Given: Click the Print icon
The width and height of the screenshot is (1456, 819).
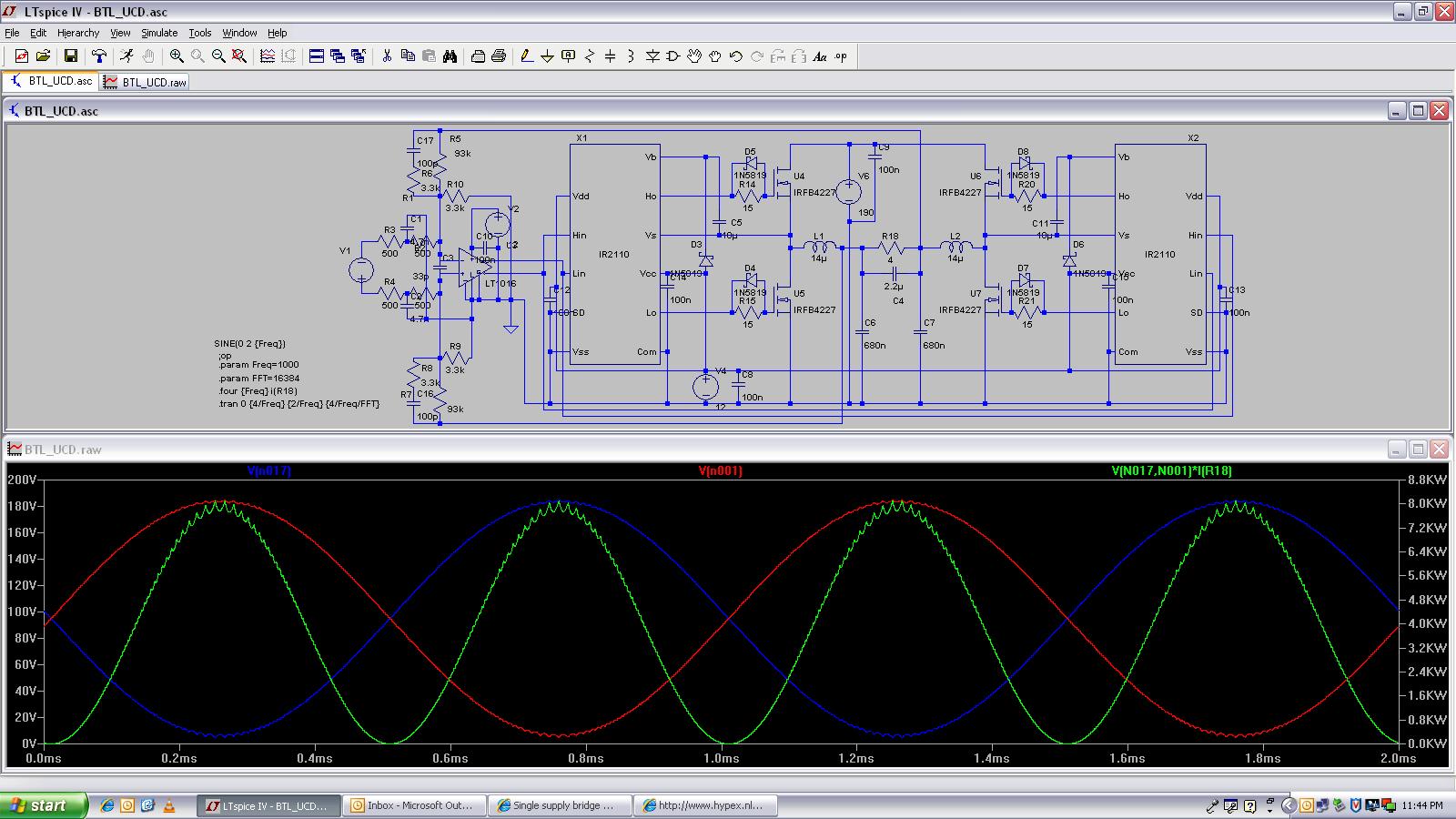Looking at the screenshot, I should pos(499,56).
